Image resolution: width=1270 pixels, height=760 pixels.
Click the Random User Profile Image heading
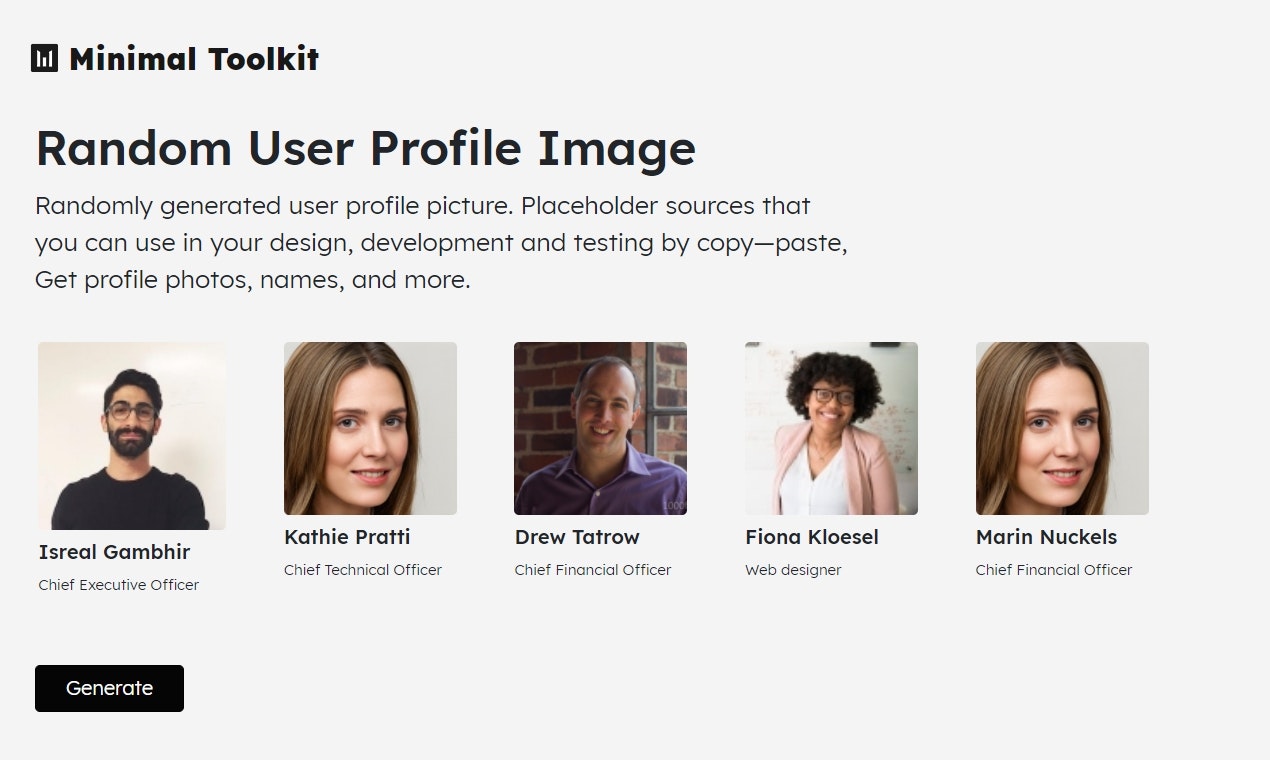tap(365, 148)
